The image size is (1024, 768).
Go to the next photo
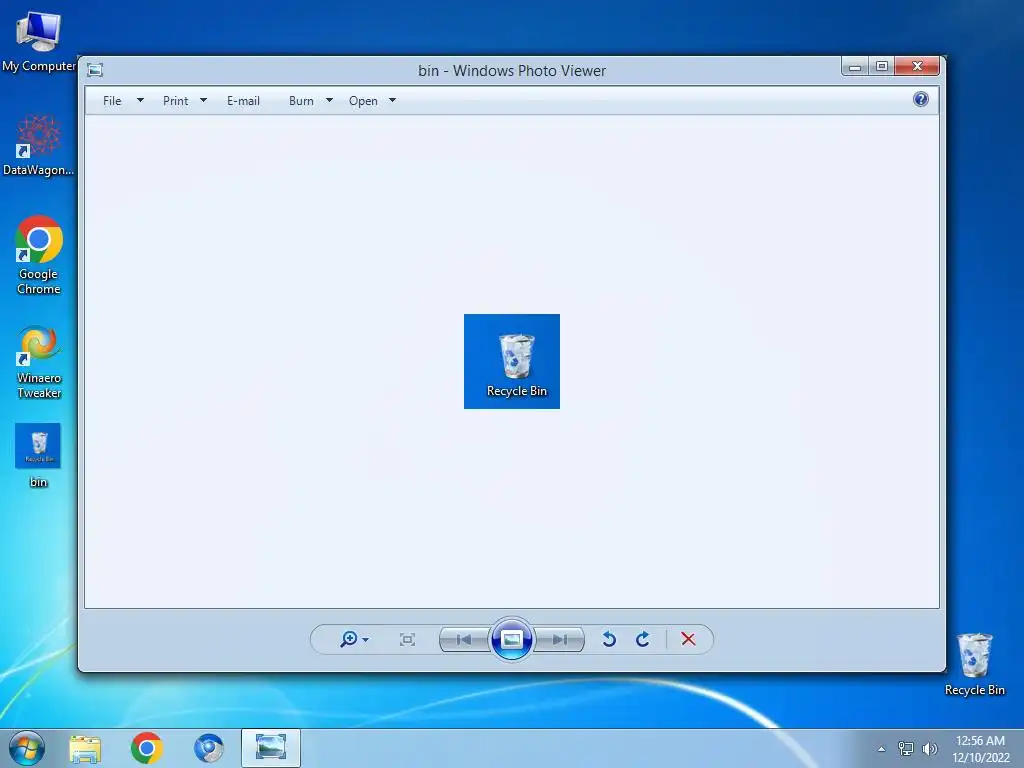point(559,639)
